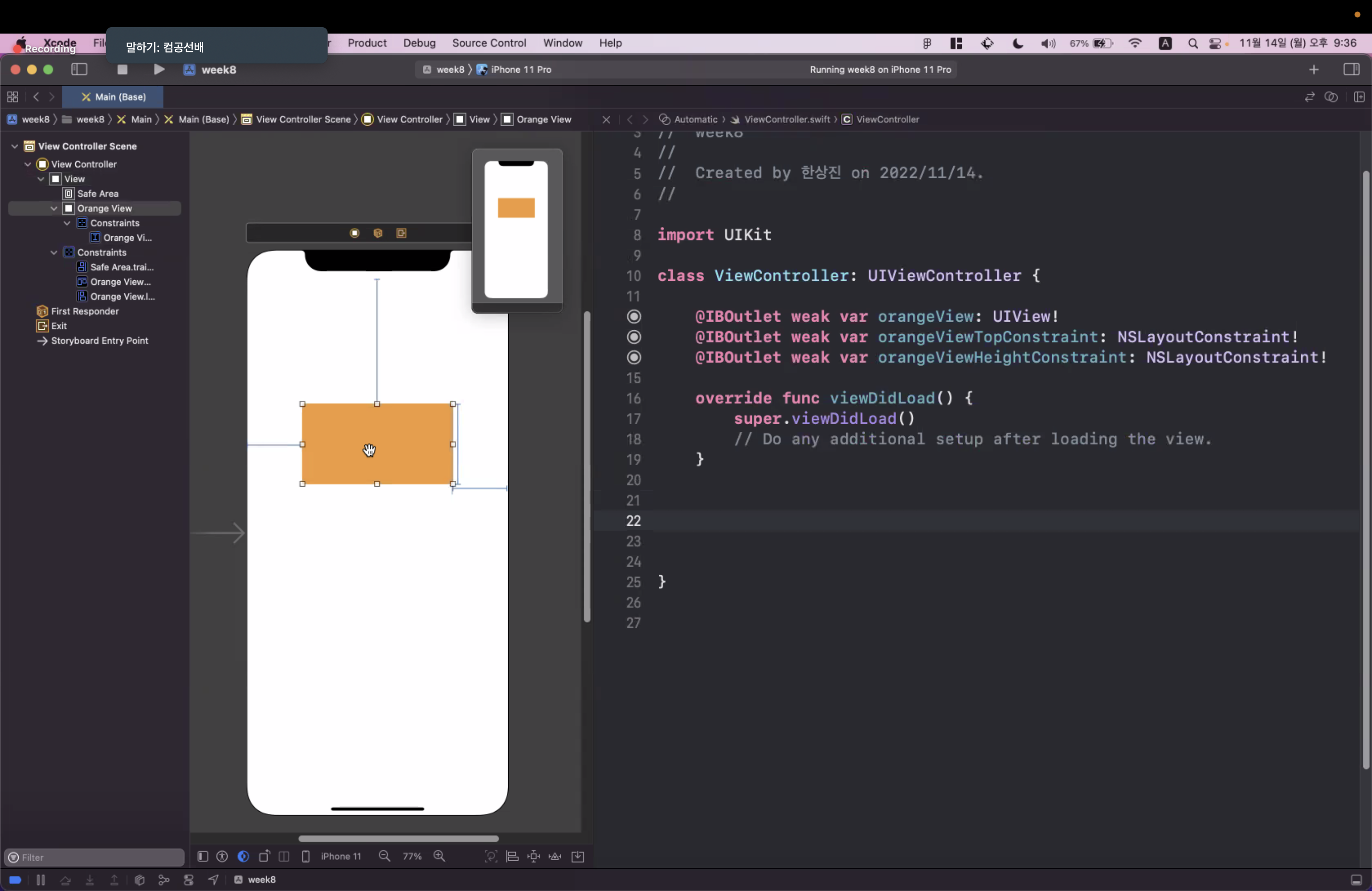Toggle the inspector panel on right
Image resolution: width=1372 pixels, height=891 pixels.
click(x=1351, y=70)
